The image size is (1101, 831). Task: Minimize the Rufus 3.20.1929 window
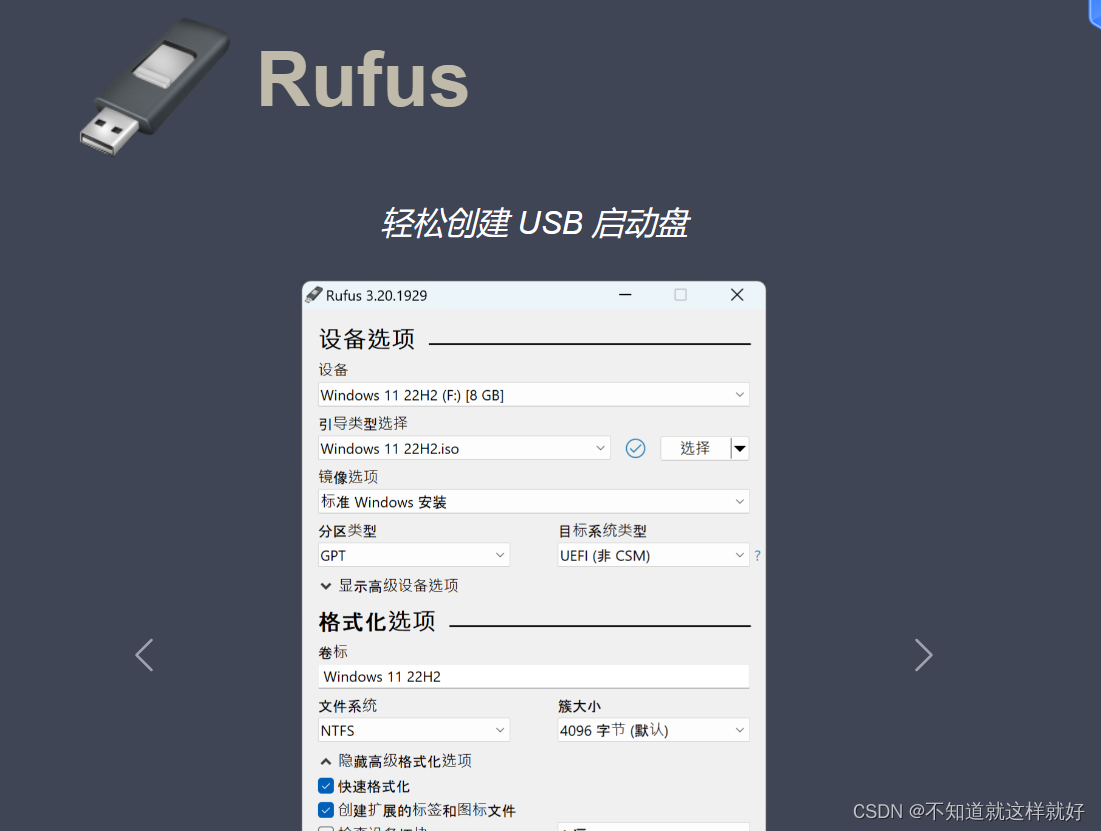[x=625, y=295]
